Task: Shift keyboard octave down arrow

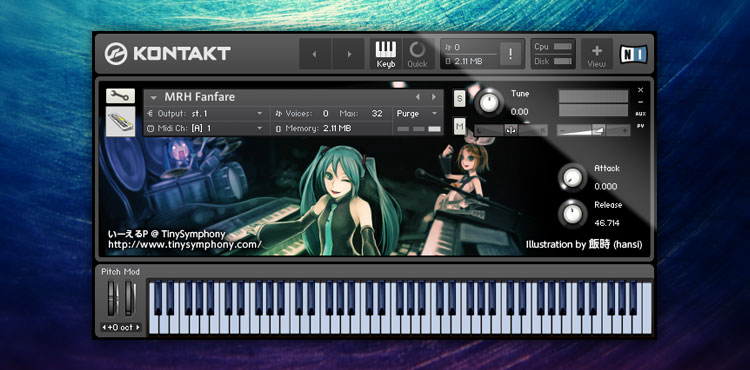Action: coord(103,327)
